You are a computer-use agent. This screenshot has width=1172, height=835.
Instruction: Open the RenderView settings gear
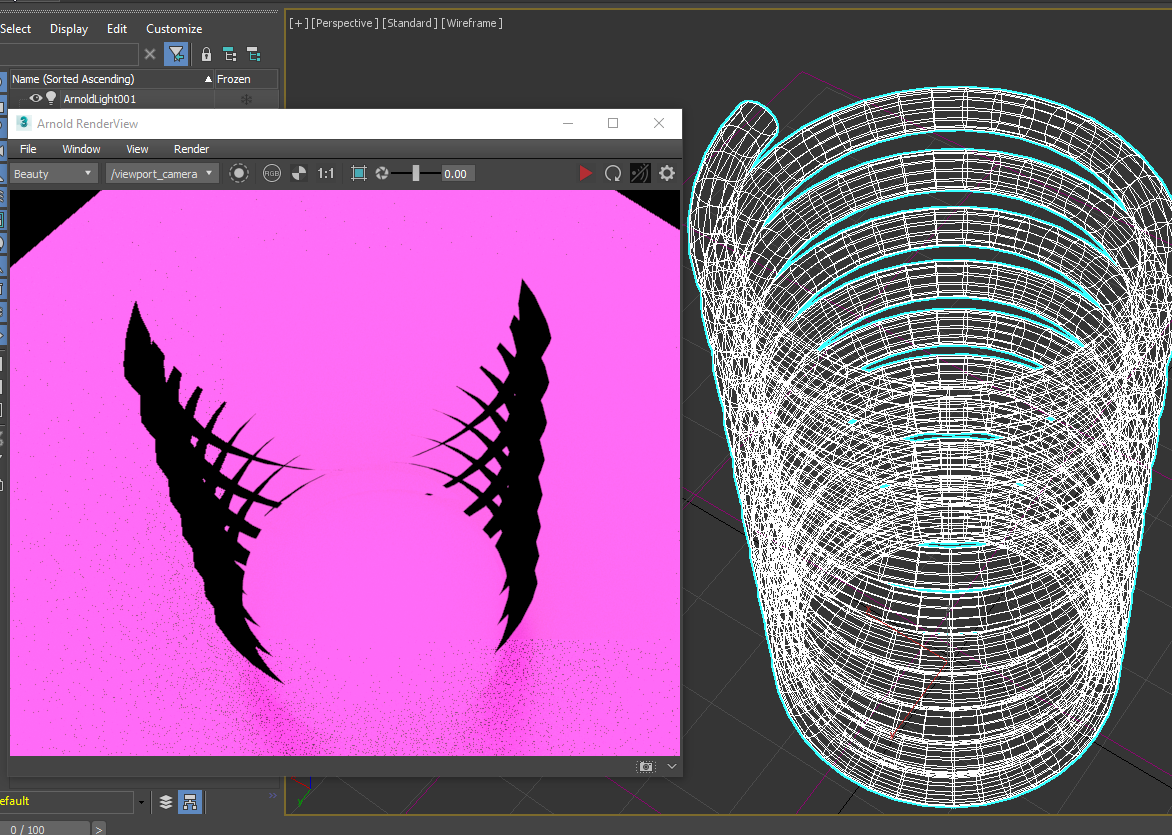point(667,173)
